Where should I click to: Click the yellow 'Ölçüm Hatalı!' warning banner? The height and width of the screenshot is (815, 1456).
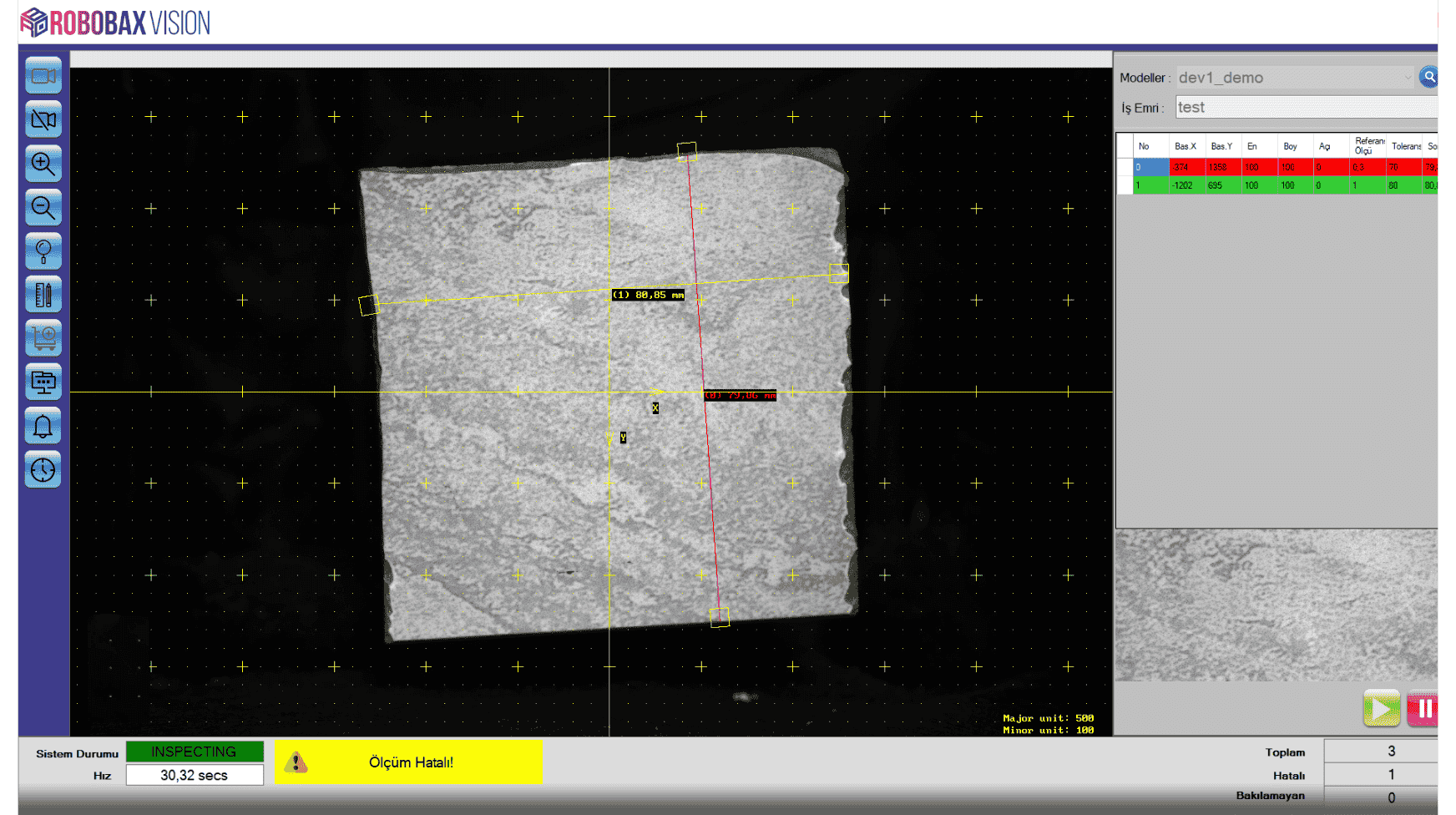(409, 762)
